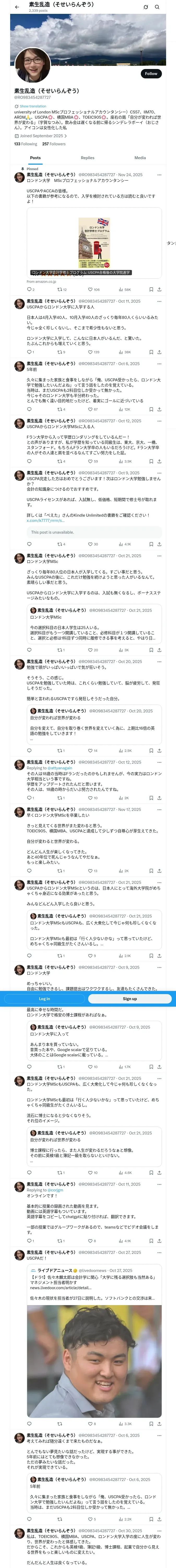Open the 133 Following list
The height and width of the screenshot is (1568, 176).
(26, 144)
